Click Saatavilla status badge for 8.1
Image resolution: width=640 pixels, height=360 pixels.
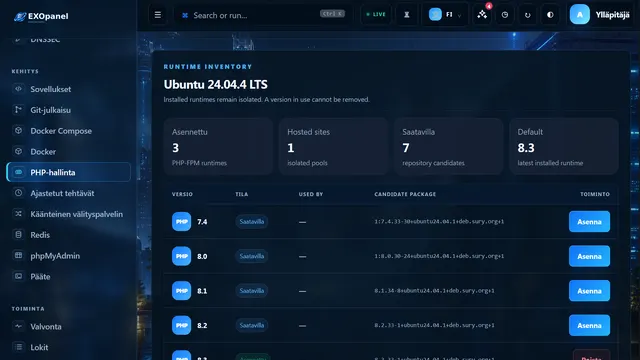tap(251, 291)
